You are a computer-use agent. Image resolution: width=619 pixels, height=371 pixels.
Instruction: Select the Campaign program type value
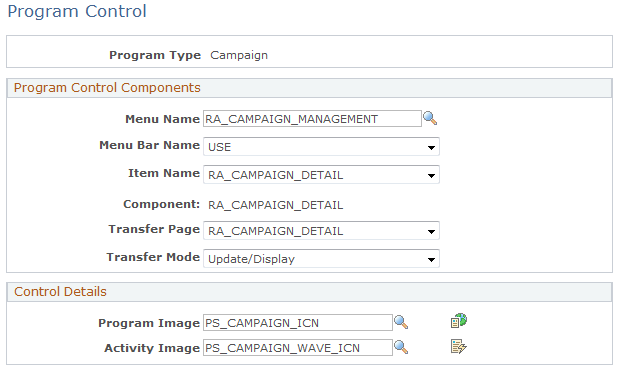click(239, 55)
